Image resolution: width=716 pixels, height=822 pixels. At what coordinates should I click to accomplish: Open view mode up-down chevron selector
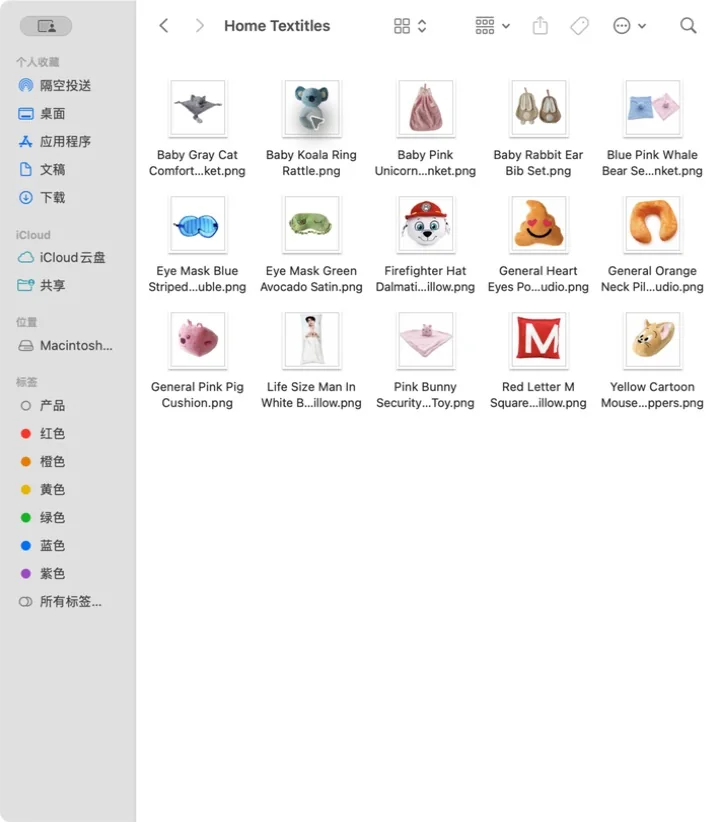coord(422,26)
